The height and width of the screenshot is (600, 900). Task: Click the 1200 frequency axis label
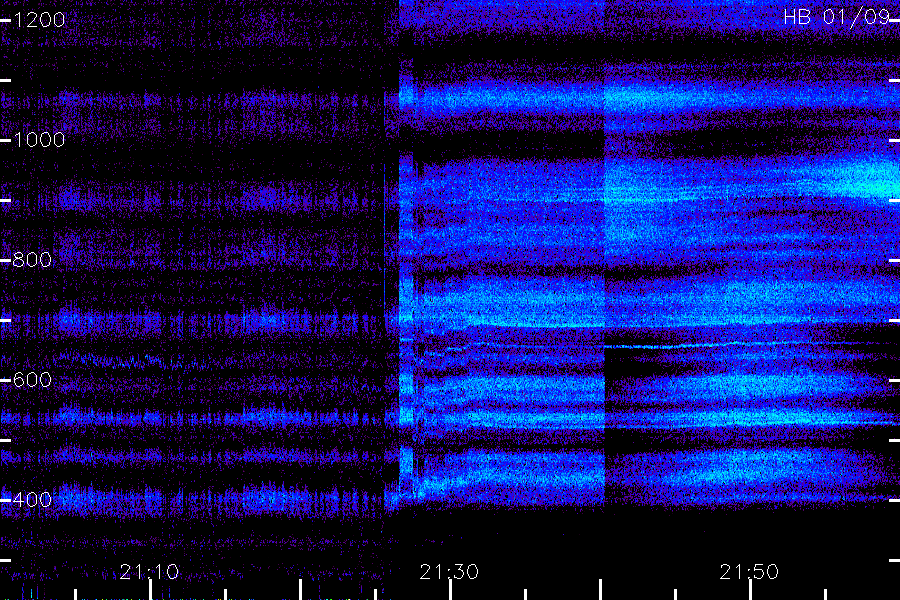(38, 20)
